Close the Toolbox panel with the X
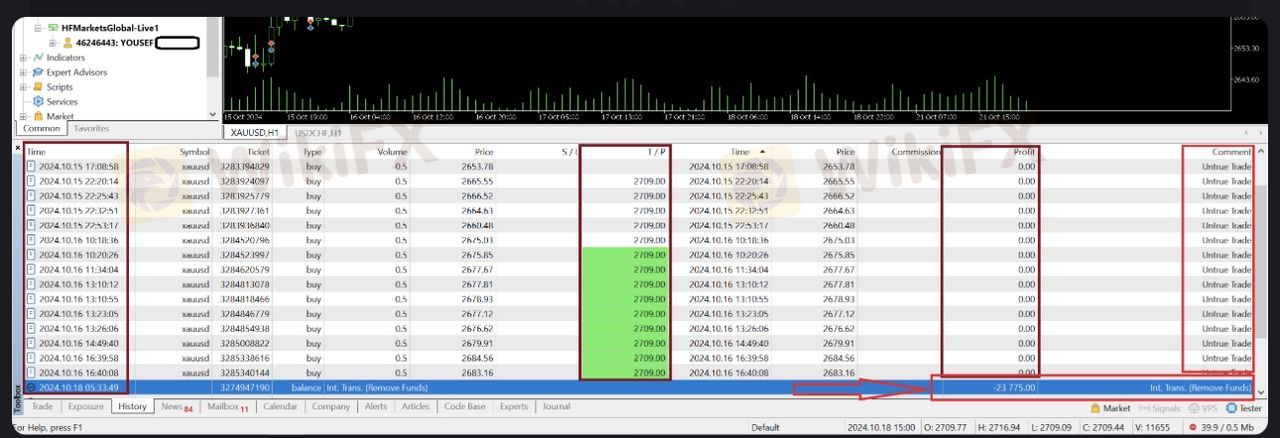This screenshot has width=1280, height=438. click(17, 148)
